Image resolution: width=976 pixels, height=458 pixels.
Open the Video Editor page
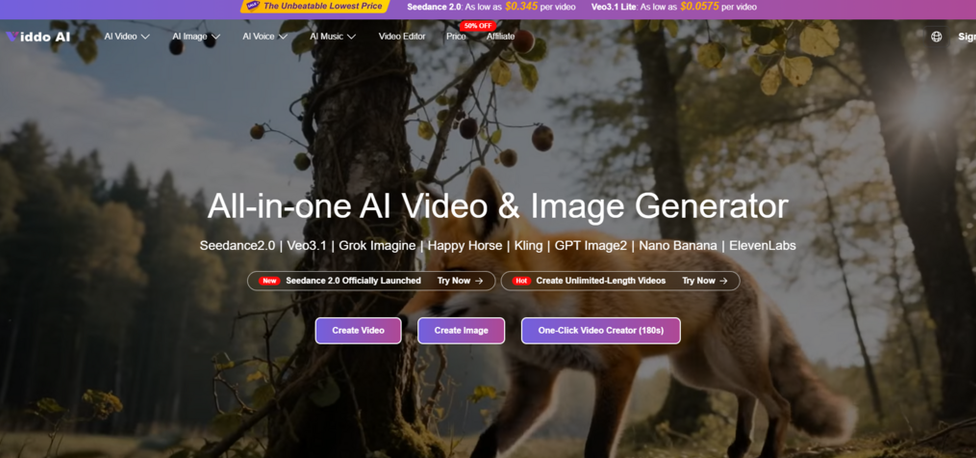tap(402, 37)
